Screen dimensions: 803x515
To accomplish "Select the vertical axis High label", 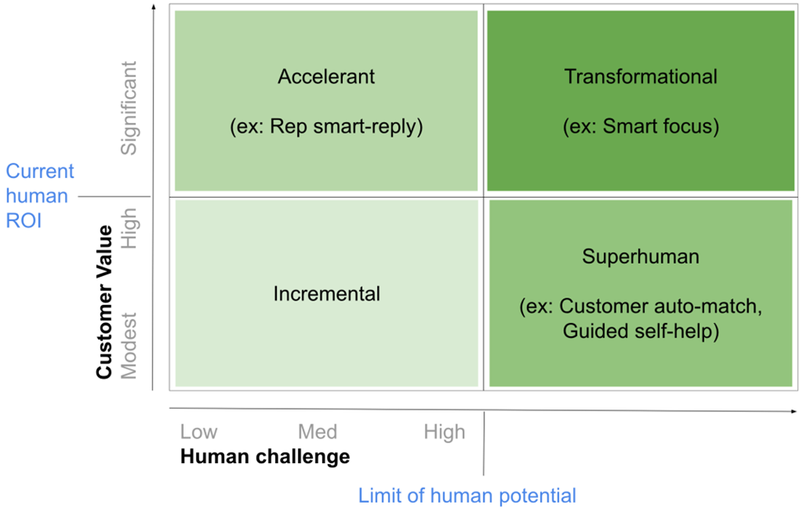I will [x=129, y=228].
